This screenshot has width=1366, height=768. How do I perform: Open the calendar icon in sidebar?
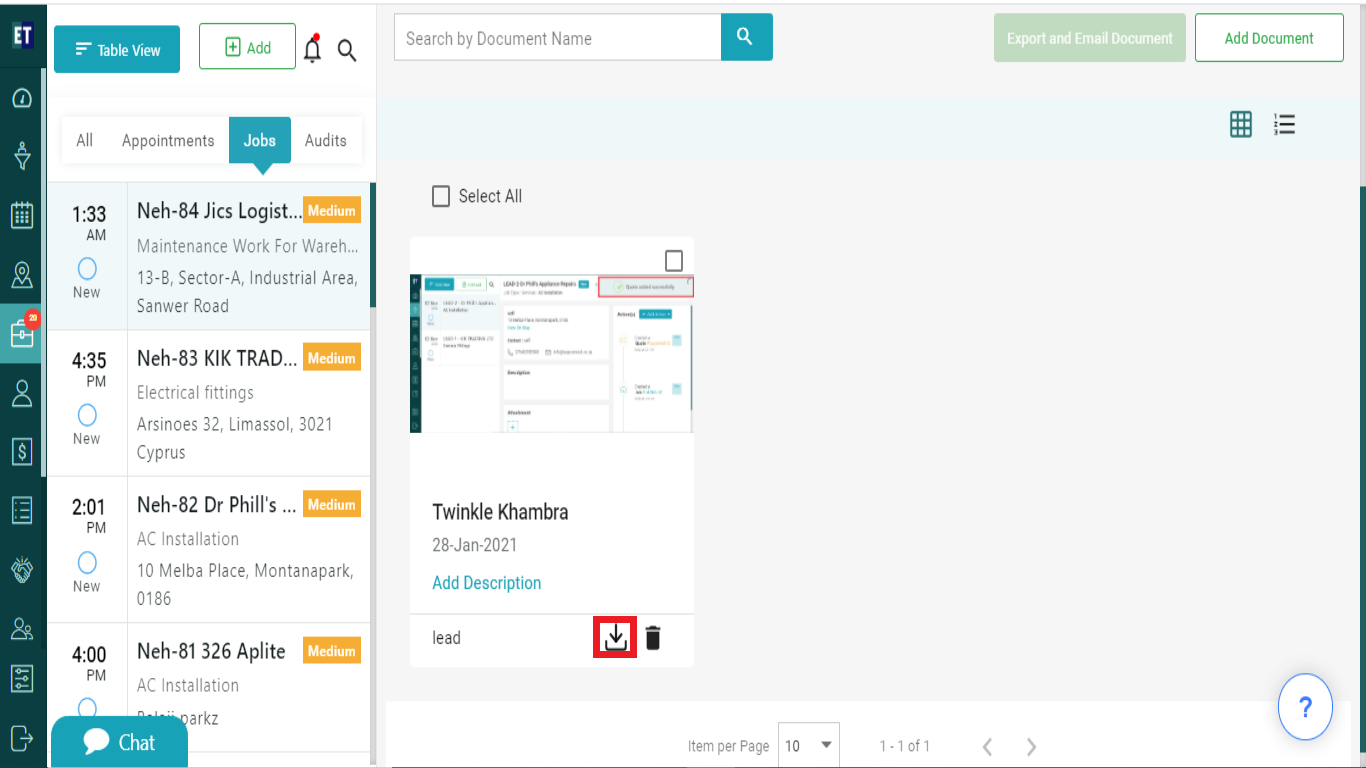click(x=22, y=215)
